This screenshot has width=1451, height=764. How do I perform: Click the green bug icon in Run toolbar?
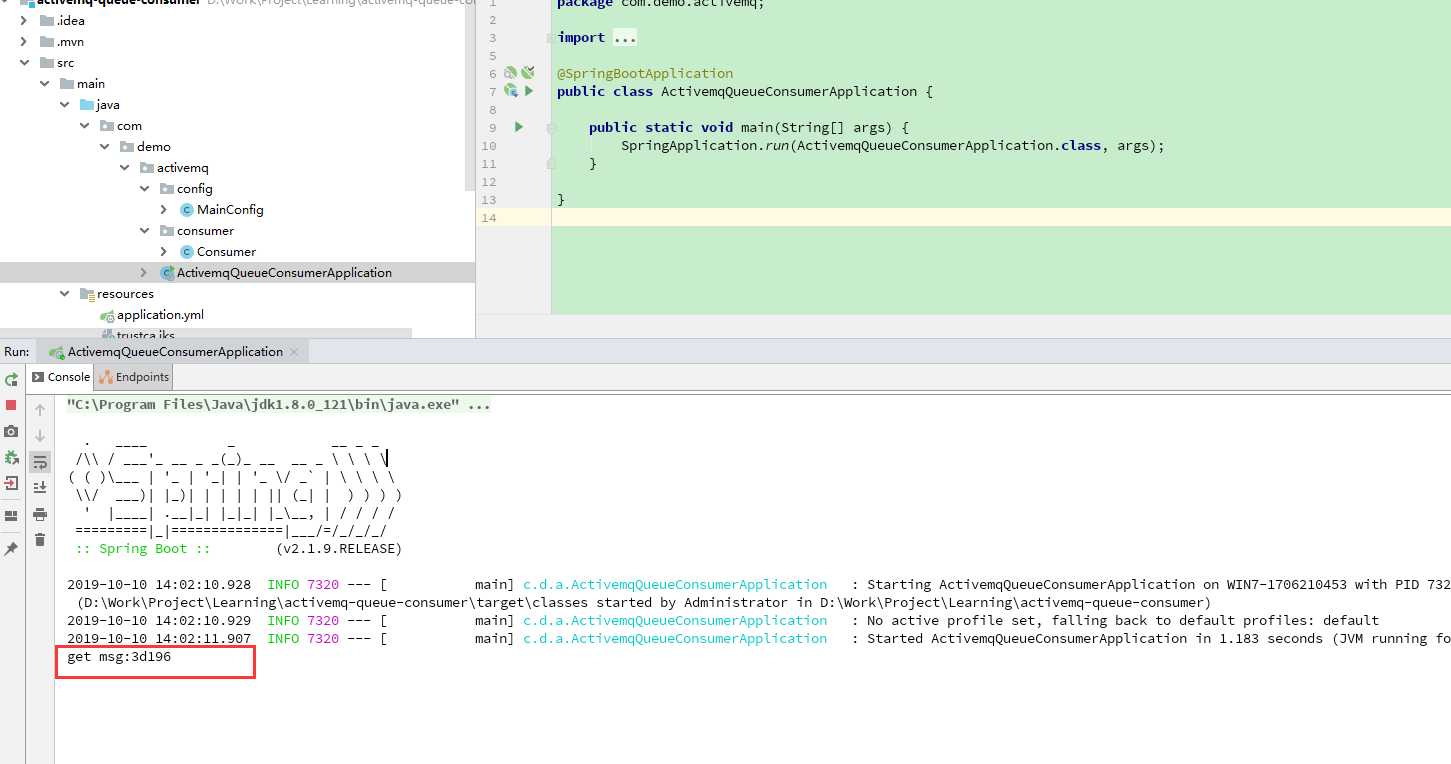[x=11, y=457]
